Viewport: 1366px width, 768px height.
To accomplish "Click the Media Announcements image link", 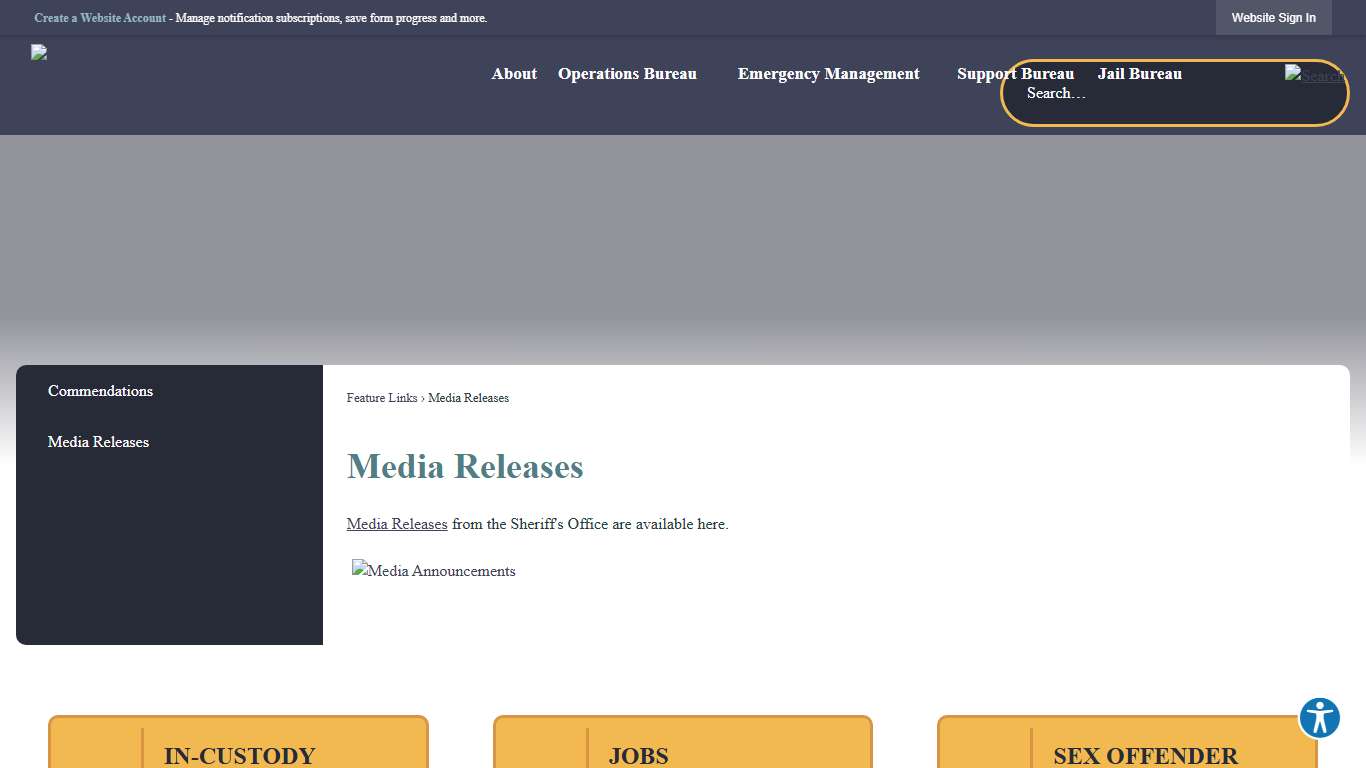I will pyautogui.click(x=433, y=570).
